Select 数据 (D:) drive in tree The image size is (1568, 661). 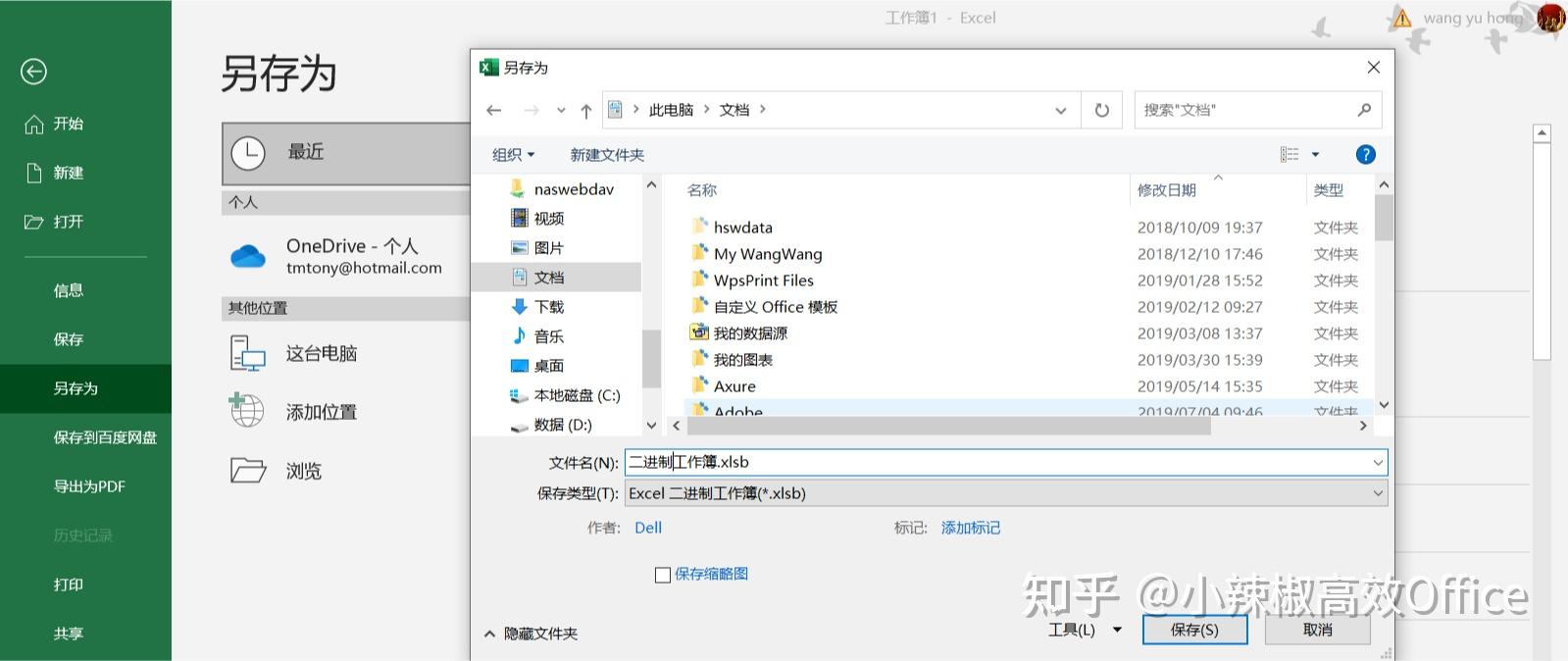(563, 425)
